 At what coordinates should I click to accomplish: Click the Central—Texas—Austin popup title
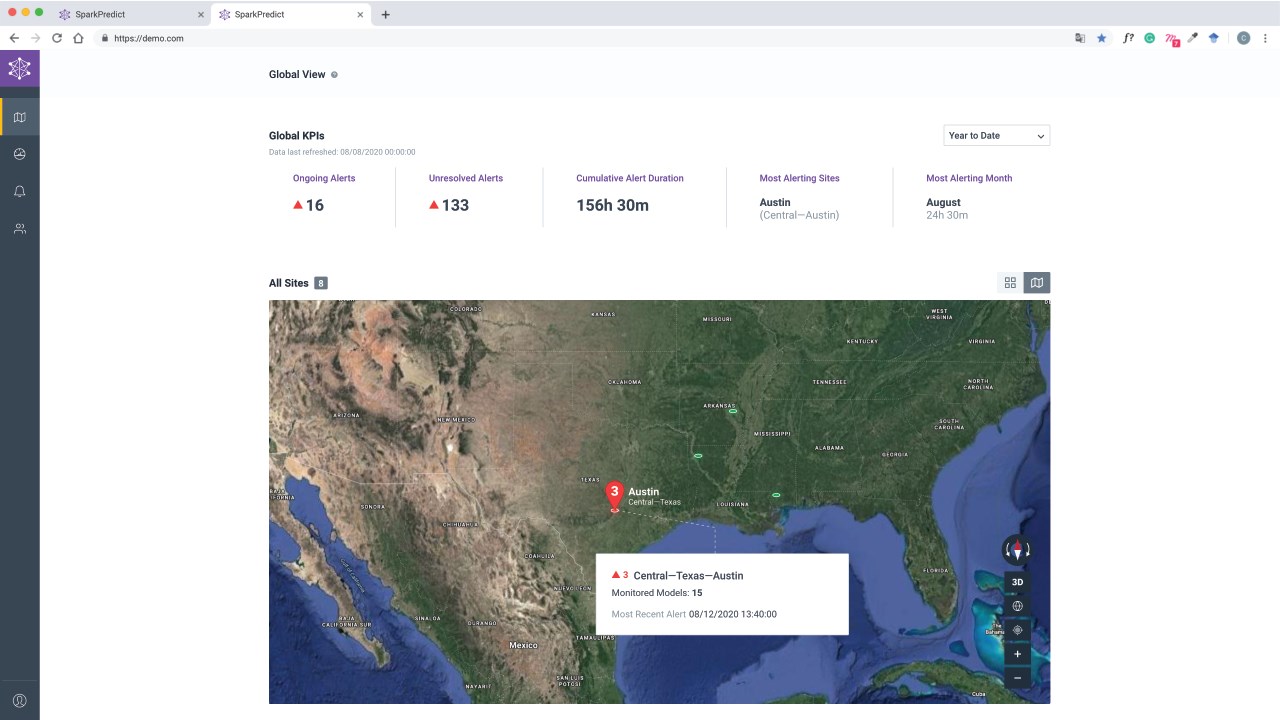point(688,576)
